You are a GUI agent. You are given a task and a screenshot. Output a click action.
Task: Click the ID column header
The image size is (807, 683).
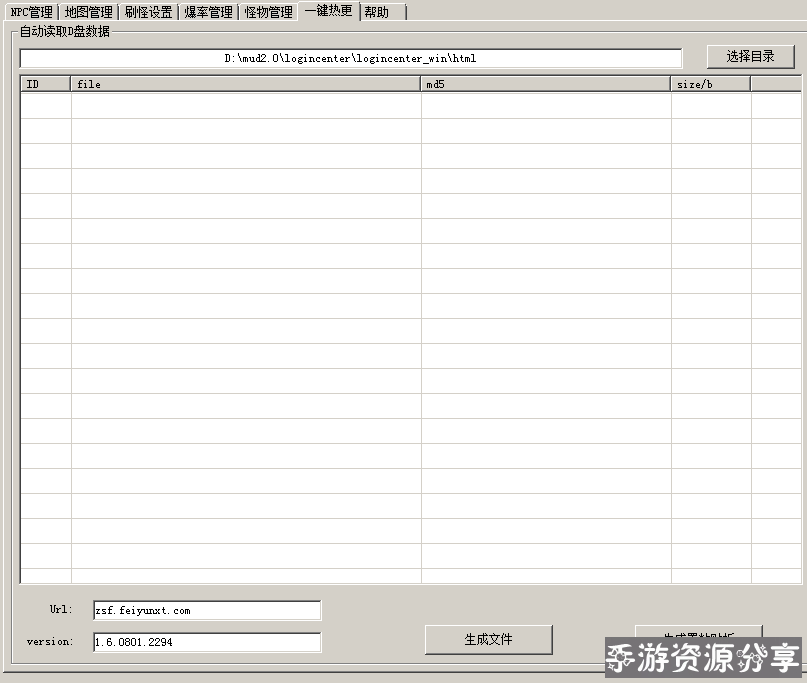click(45, 84)
